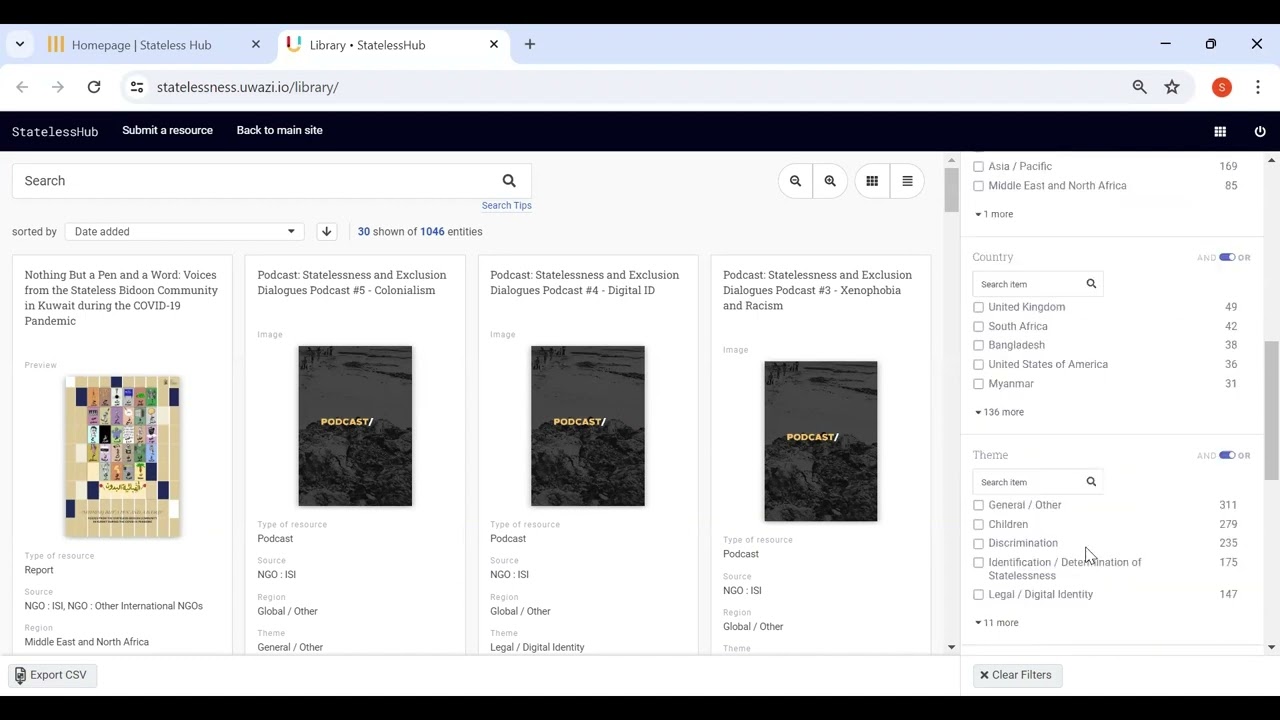
Task: Open Podcast #5 Colonialism card title
Action: coord(352,283)
